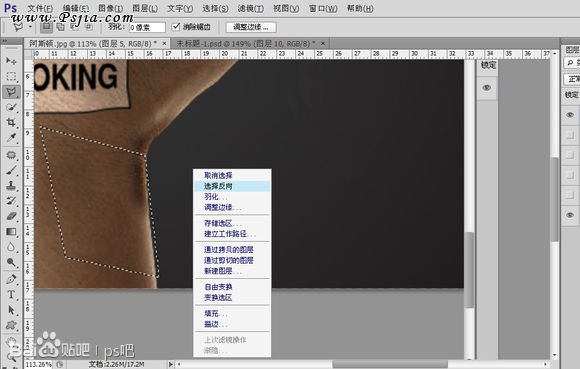Toggle the 消除锯齿 anti-alias checkbox
580x369 pixels.
[x=176, y=27]
